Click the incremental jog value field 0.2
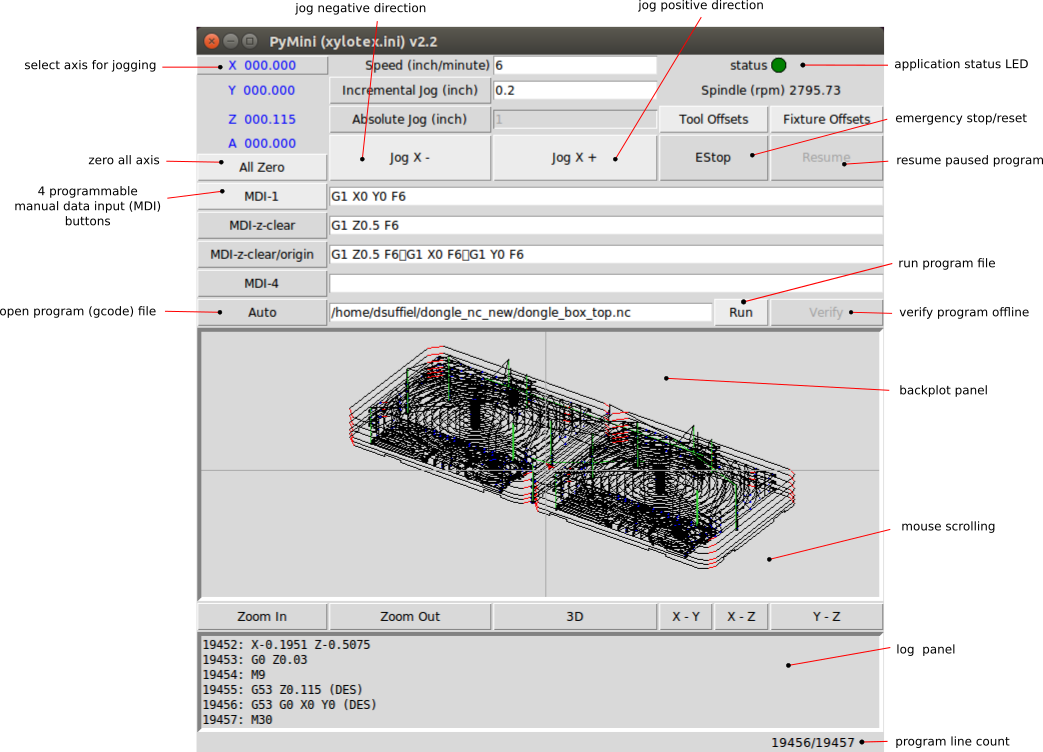This screenshot has width=1043, height=752. point(575,90)
